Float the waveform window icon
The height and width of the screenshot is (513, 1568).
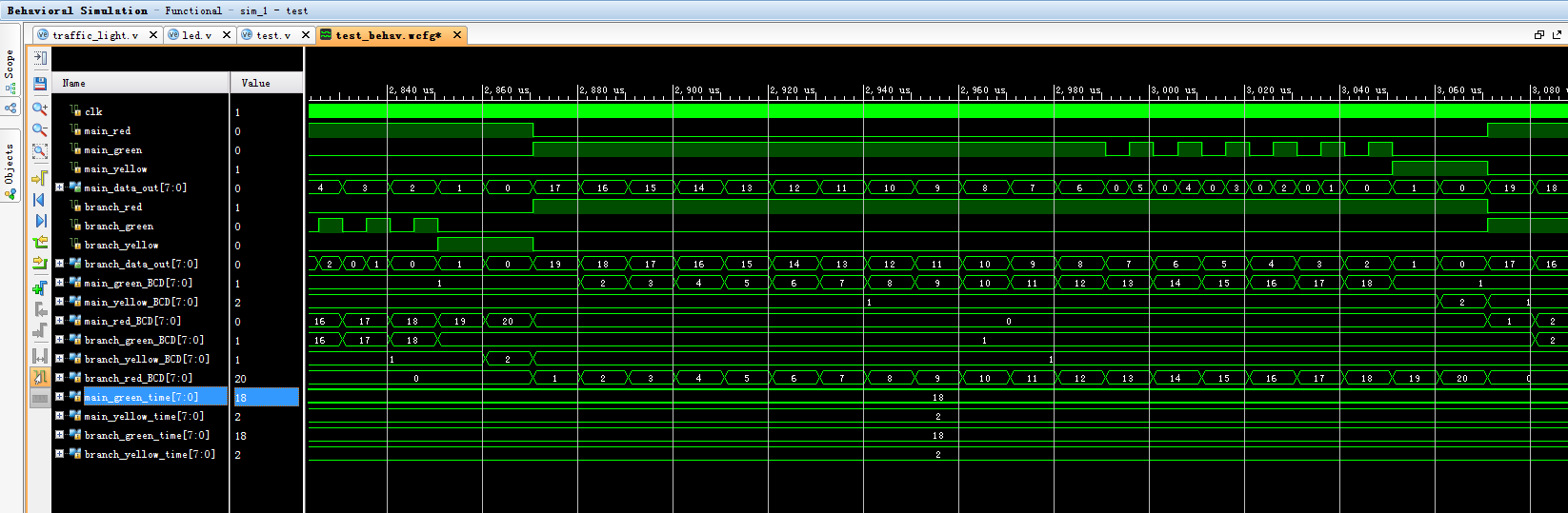(x=1539, y=34)
